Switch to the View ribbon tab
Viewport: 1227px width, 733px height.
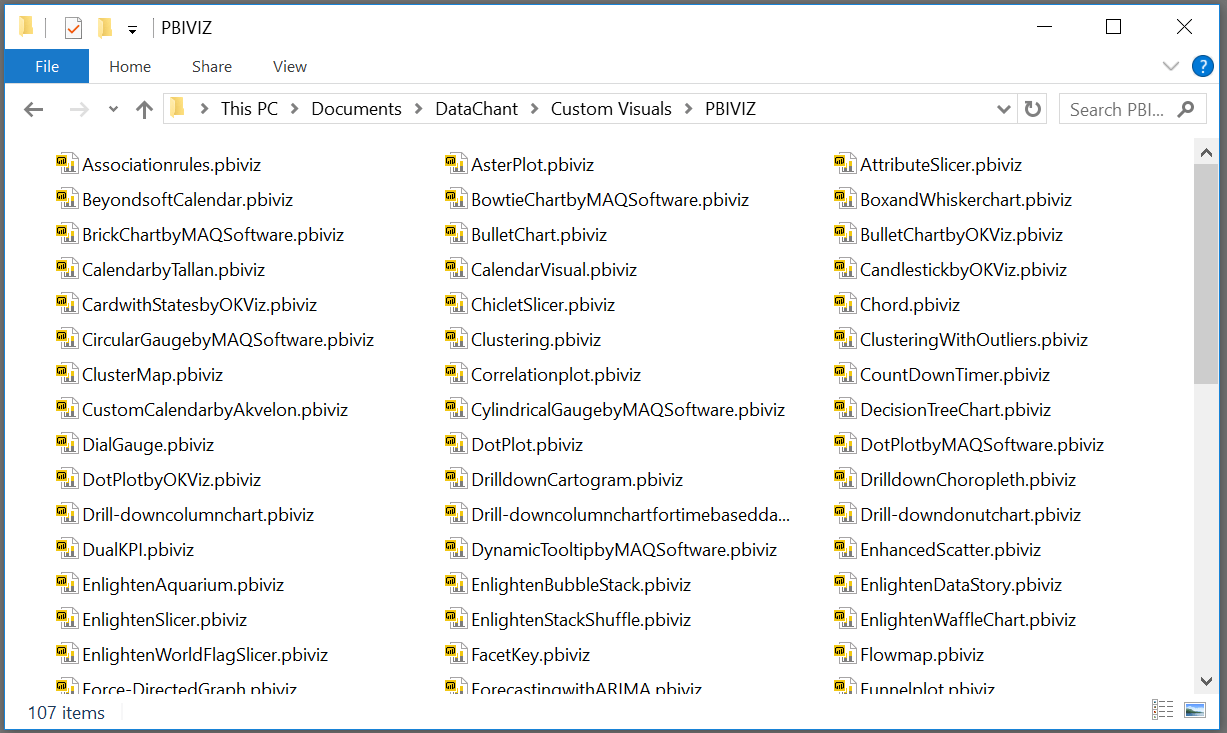tap(290, 66)
